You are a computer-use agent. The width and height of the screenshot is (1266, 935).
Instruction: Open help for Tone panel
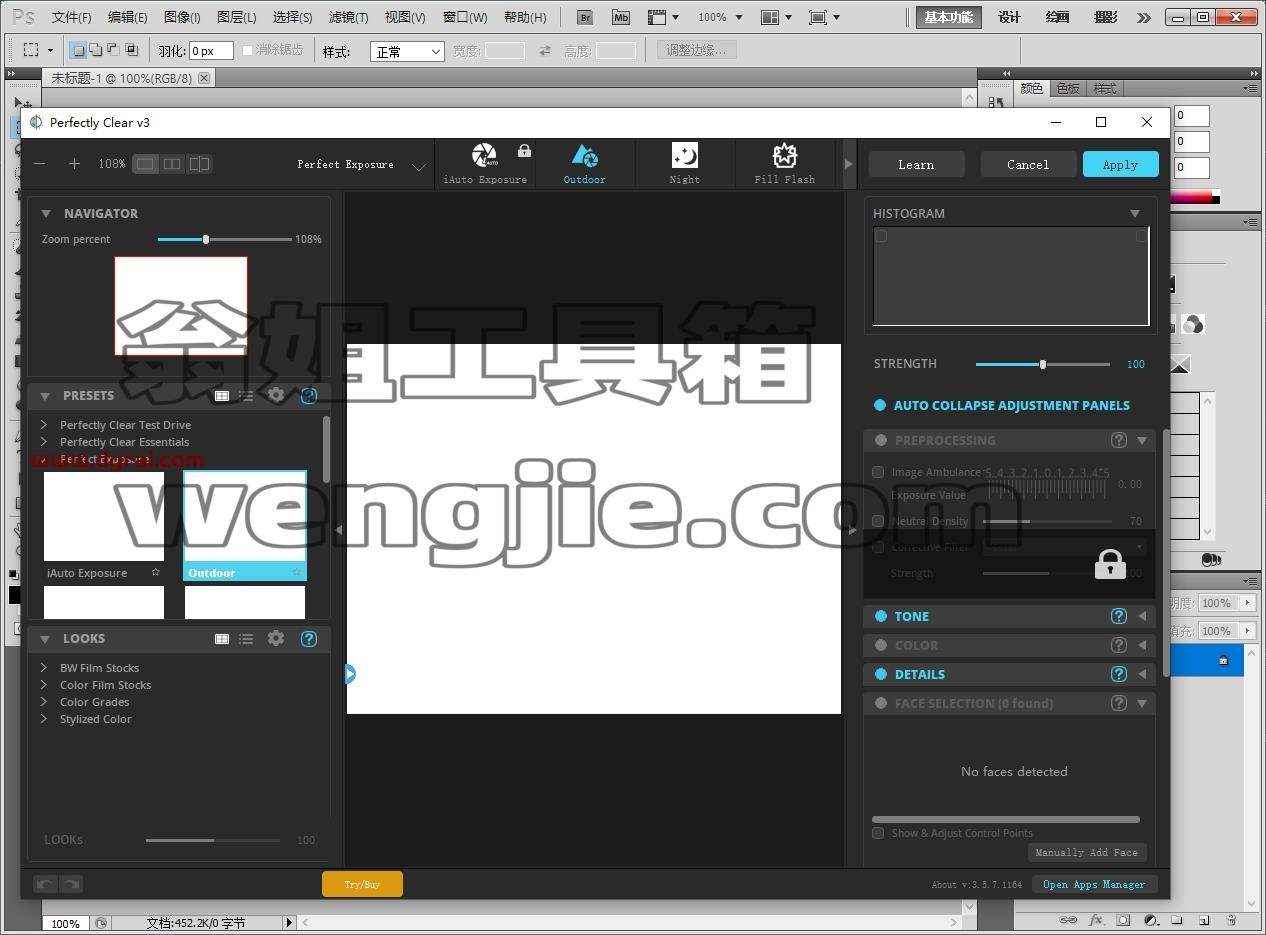(x=1119, y=616)
